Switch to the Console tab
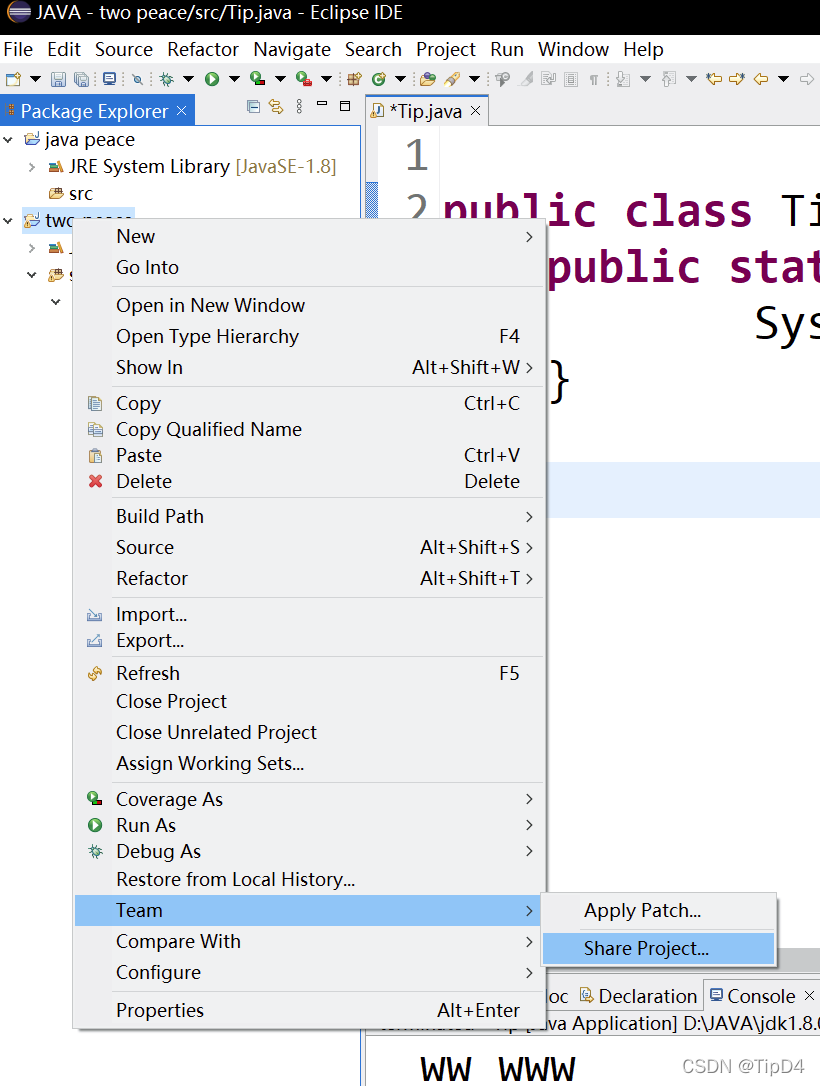The width and height of the screenshot is (820, 1086). pyautogui.click(x=761, y=996)
